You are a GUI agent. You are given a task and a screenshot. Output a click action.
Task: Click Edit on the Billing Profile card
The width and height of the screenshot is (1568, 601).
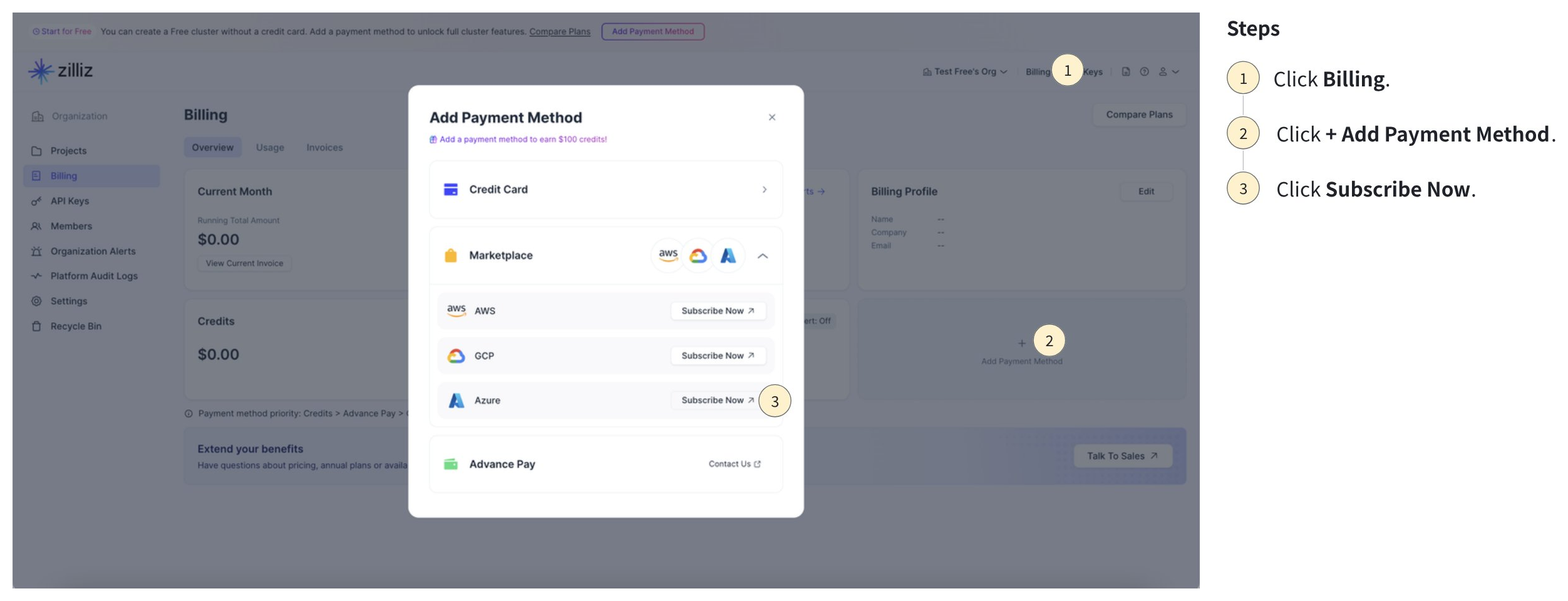tap(1146, 192)
